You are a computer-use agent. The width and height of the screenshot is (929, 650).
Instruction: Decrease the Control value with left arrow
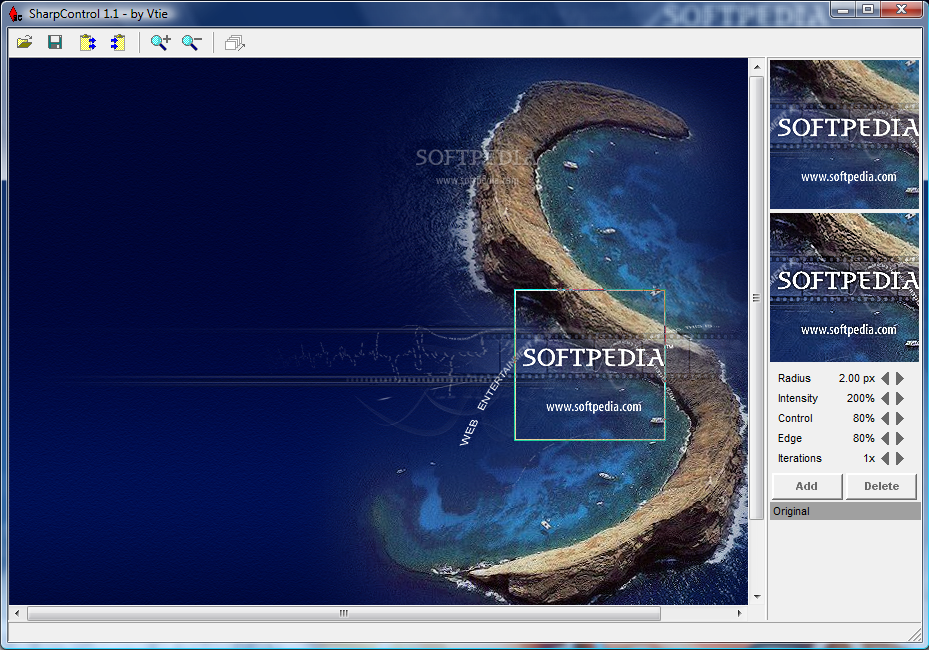pyautogui.click(x=885, y=418)
